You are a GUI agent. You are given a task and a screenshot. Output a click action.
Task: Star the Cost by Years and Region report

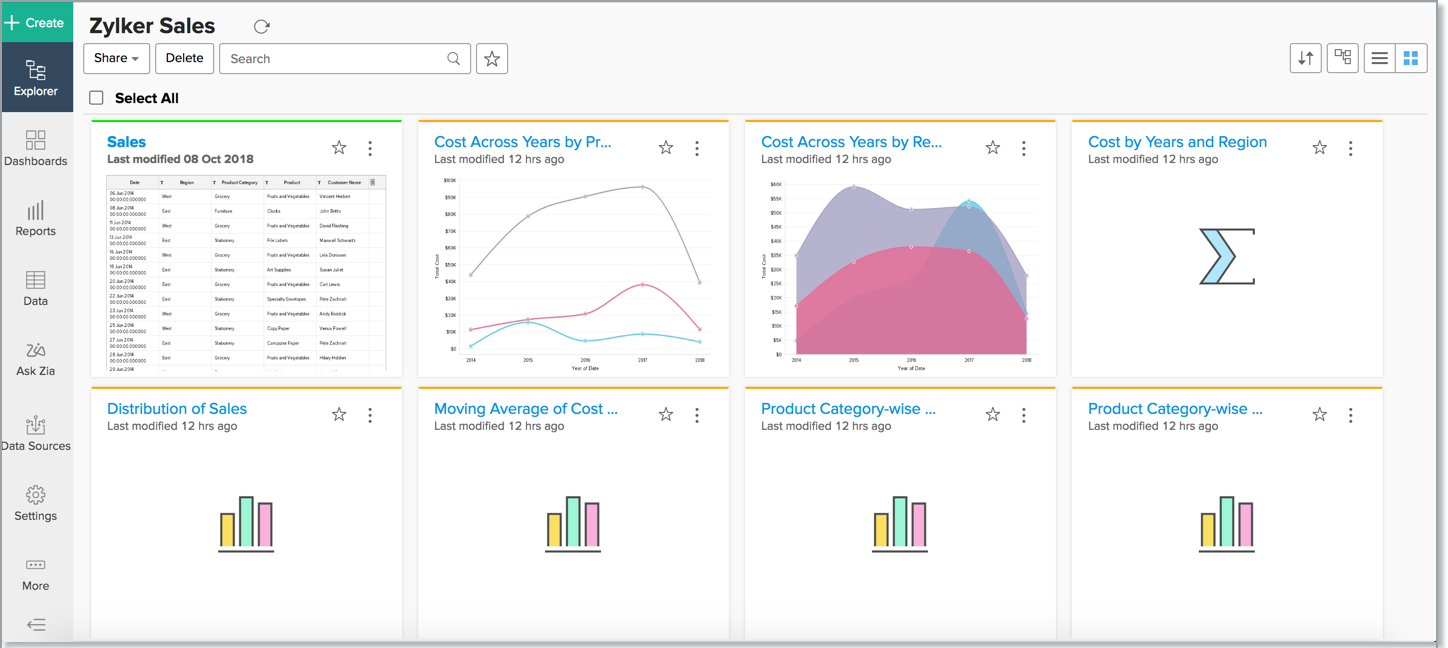click(x=1320, y=148)
